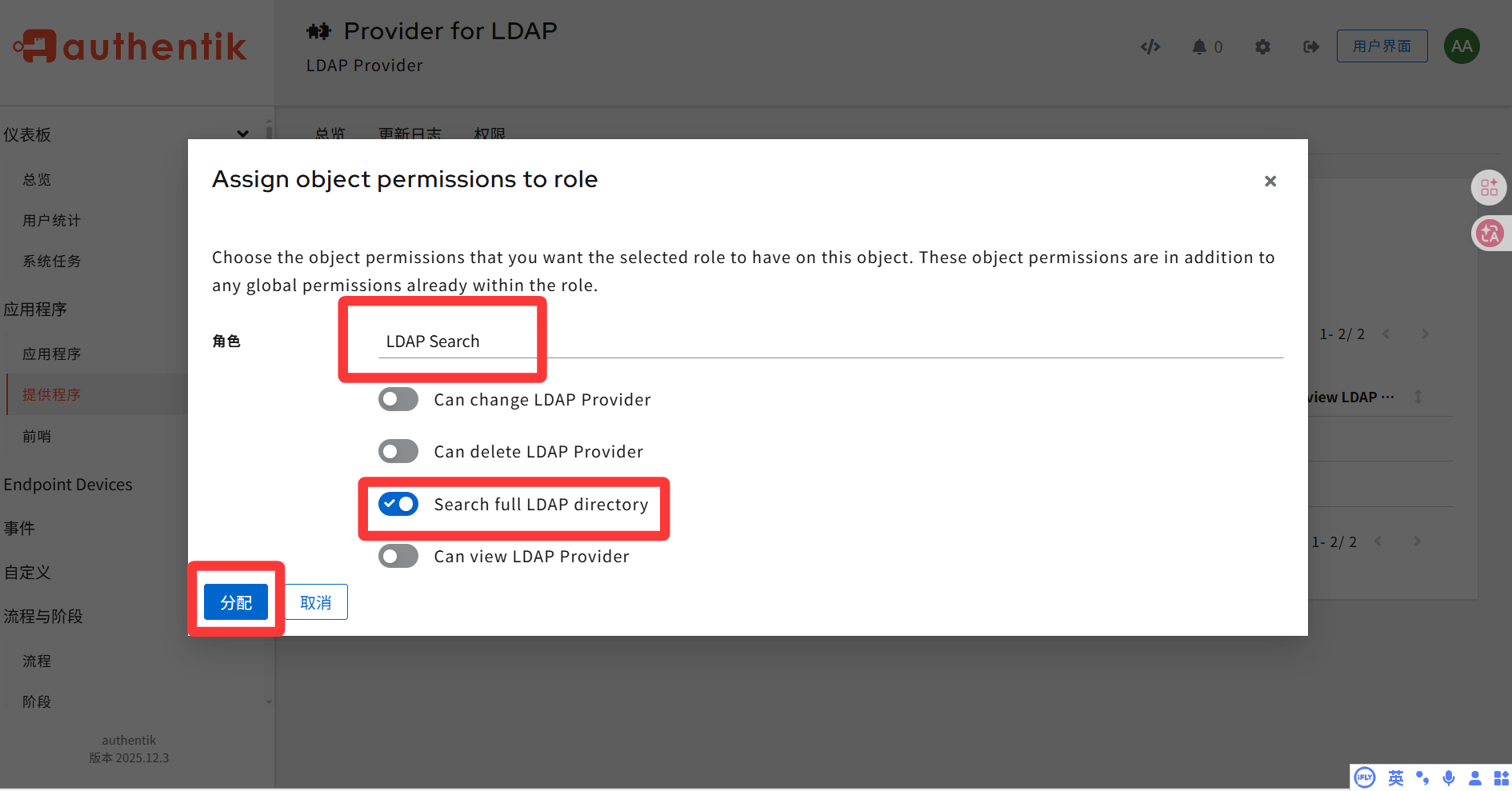Click the notification bell icon
The width and height of the screenshot is (1512, 791).
[x=1198, y=46]
